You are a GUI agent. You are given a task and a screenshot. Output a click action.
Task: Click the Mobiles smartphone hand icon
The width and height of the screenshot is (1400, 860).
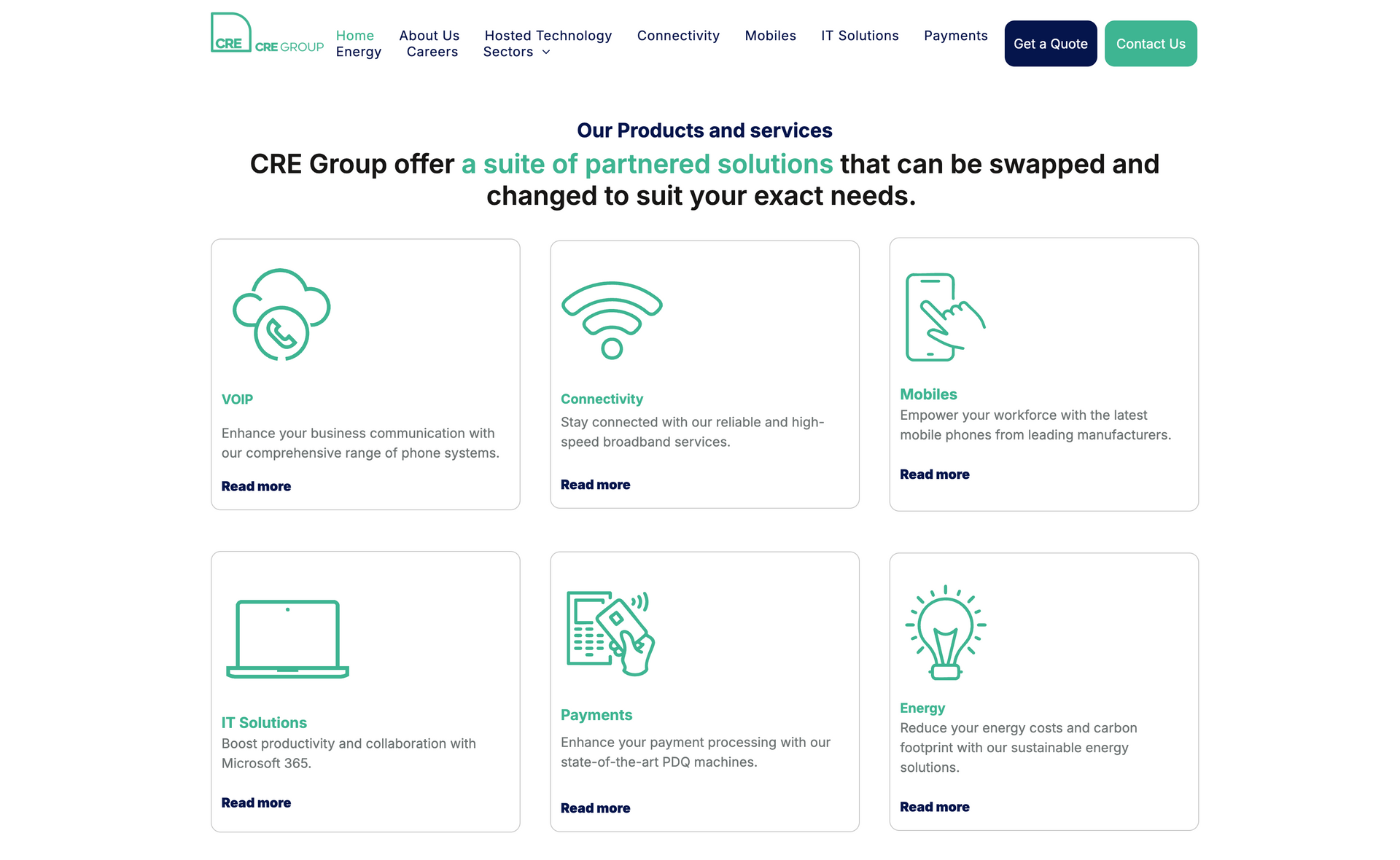(944, 317)
